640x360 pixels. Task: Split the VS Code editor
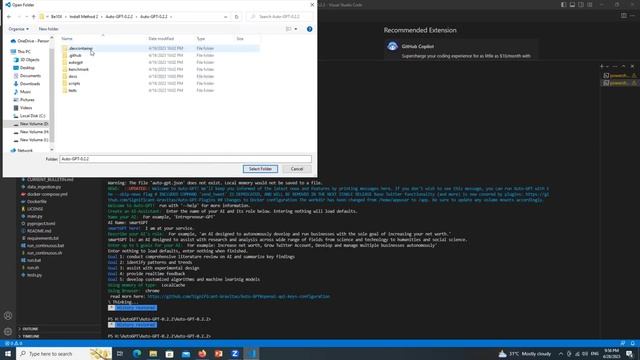624,16
